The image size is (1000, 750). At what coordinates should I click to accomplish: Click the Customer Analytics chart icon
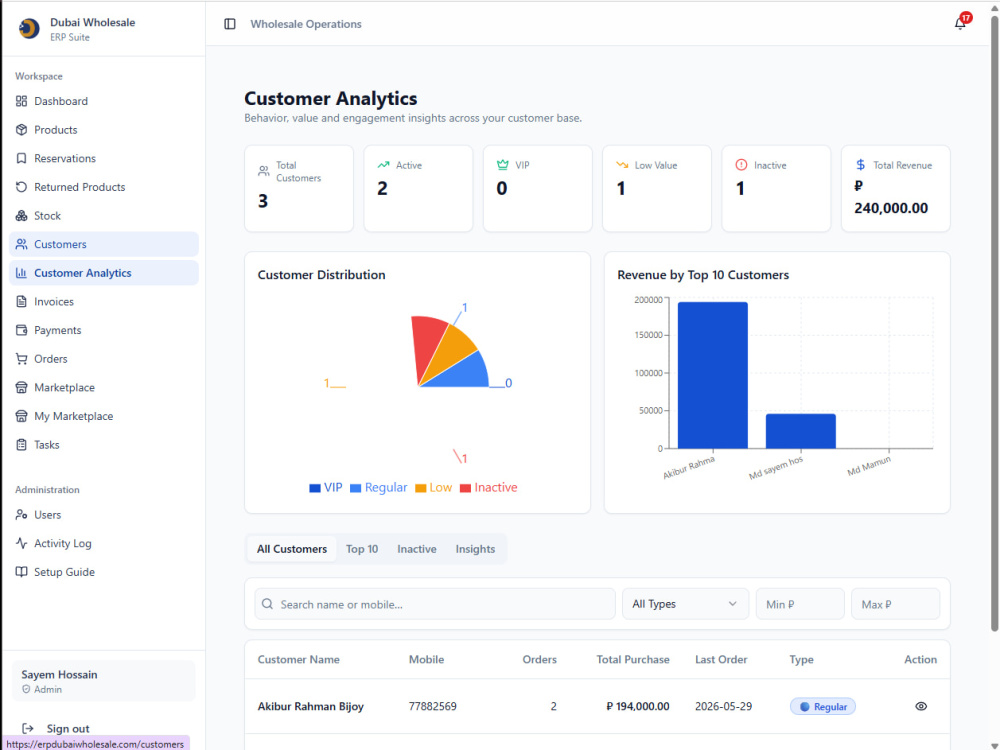pos(22,273)
